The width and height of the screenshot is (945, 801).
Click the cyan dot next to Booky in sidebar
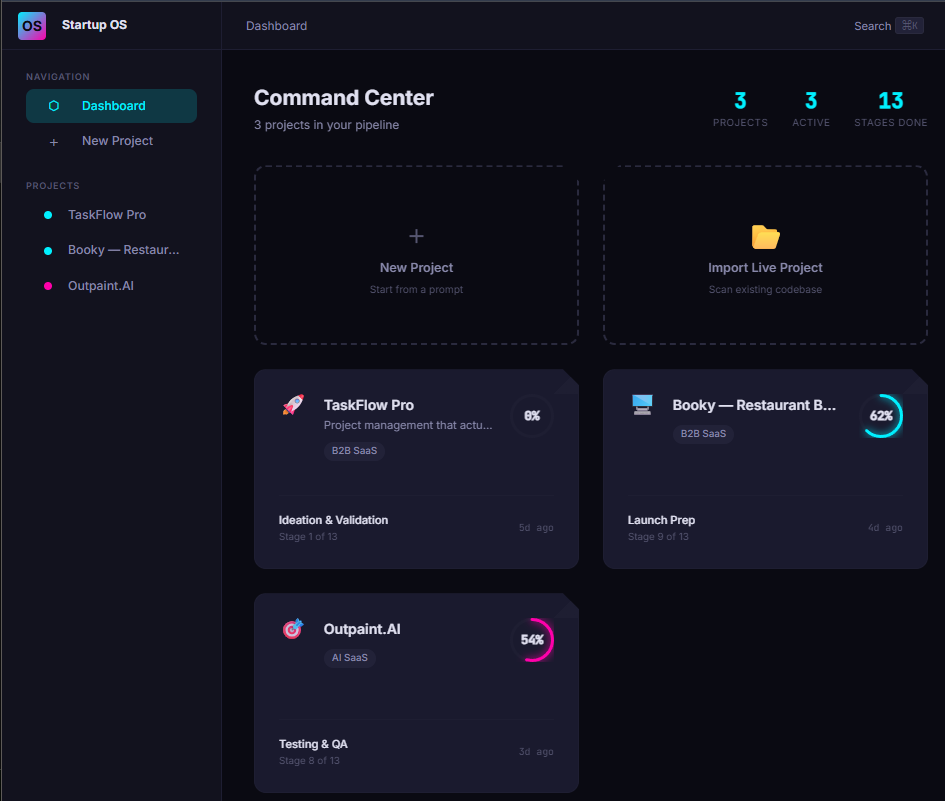click(x=48, y=251)
